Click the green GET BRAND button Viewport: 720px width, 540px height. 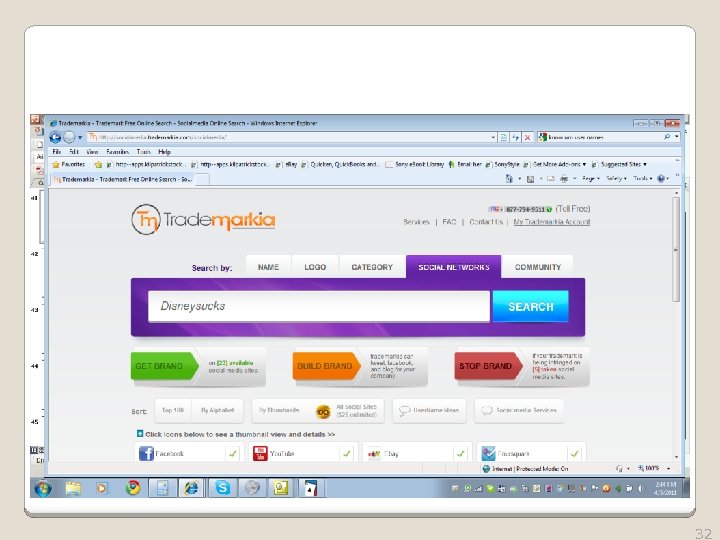pos(164,366)
